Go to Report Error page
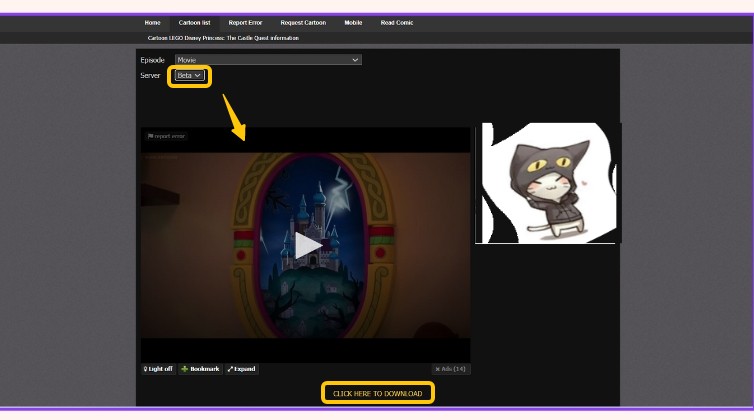 (x=245, y=23)
